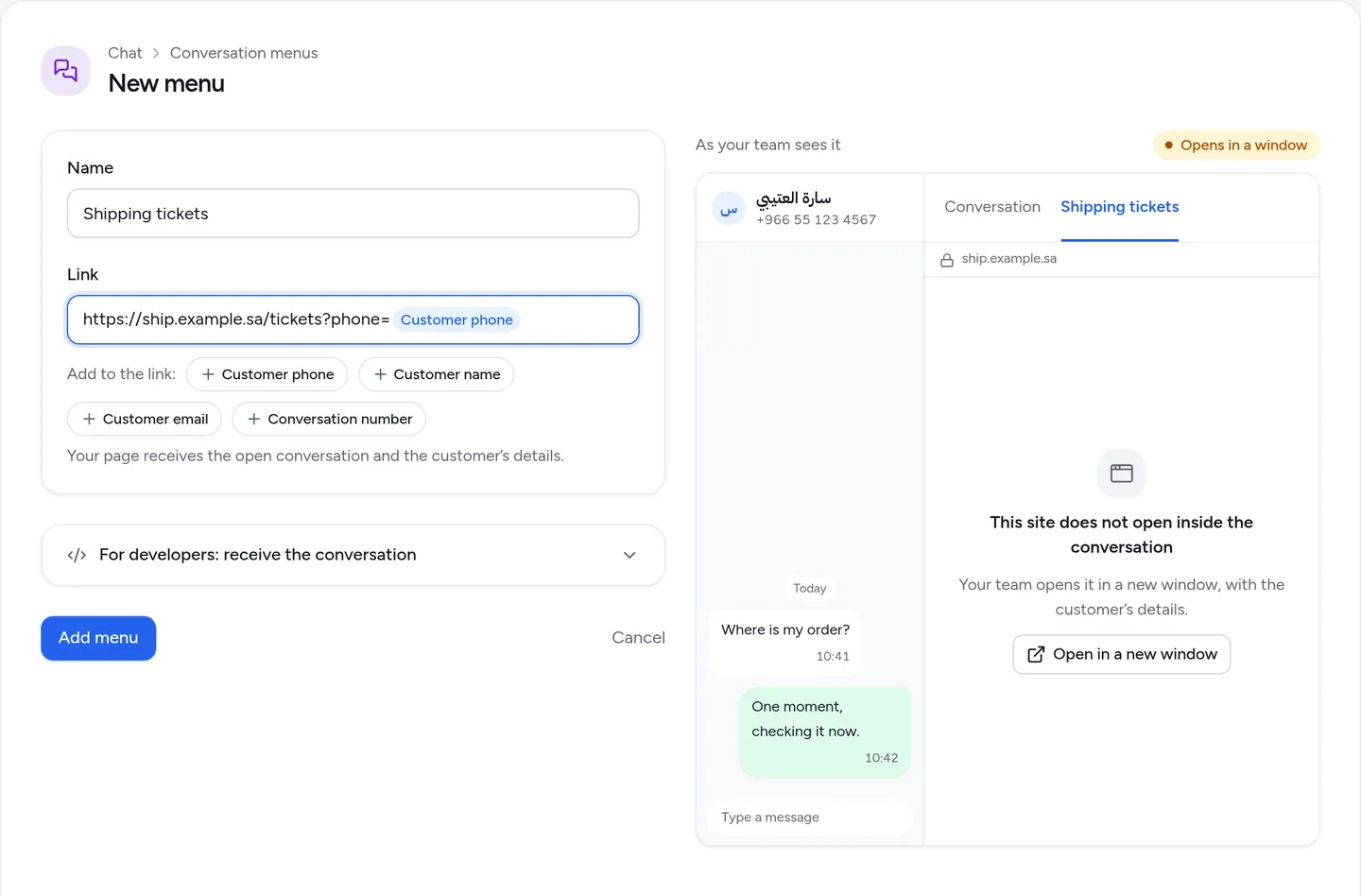Click the Your team opens it description

pos(1121,597)
